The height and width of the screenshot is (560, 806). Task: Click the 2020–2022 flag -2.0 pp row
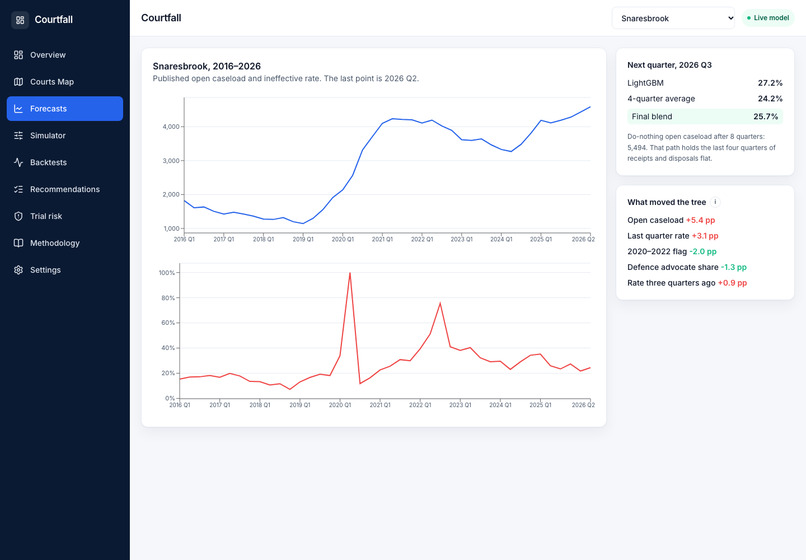(x=672, y=251)
